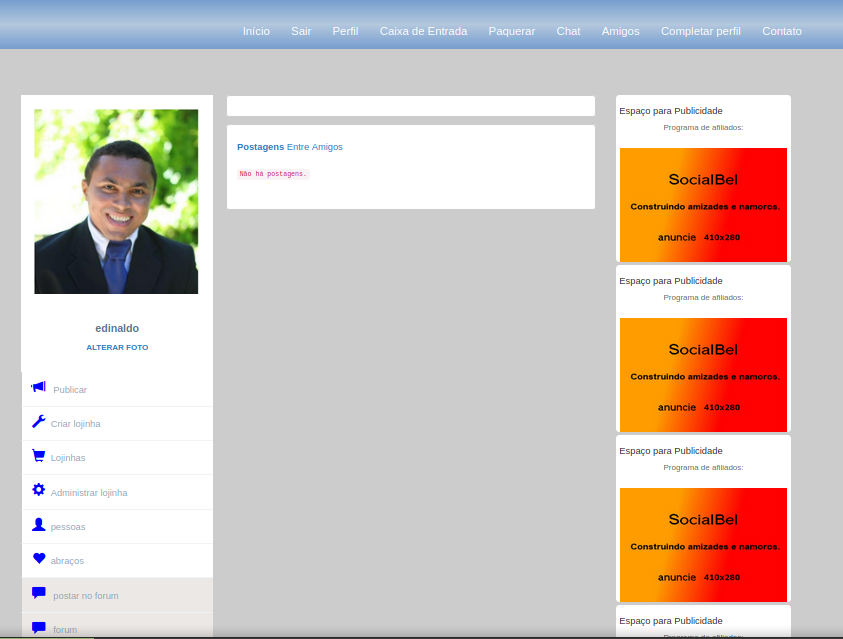
Task: Click the megaphone icon beside Publicar
Action: pyautogui.click(x=39, y=387)
